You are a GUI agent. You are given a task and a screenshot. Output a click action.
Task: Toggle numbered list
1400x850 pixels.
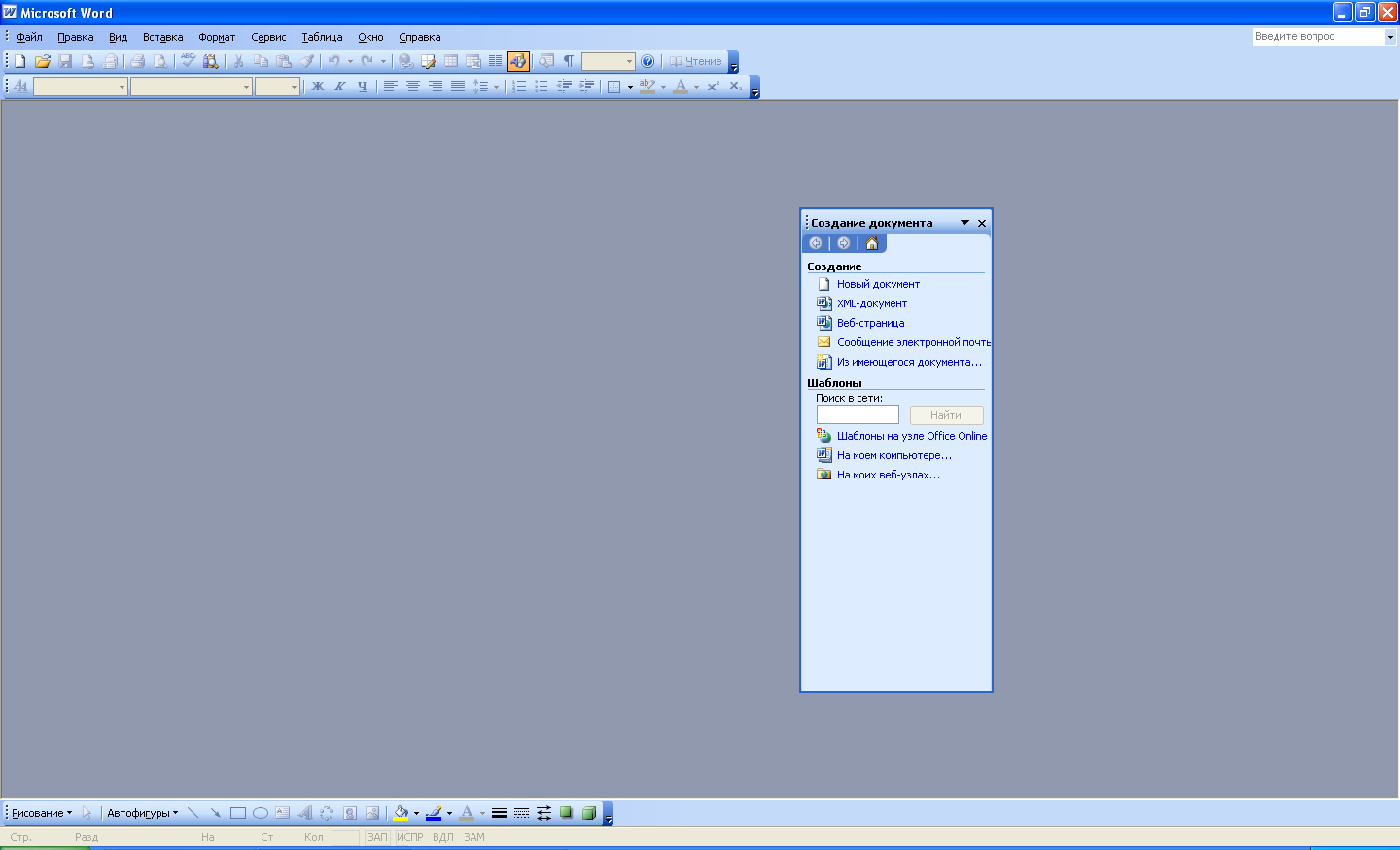(519, 87)
